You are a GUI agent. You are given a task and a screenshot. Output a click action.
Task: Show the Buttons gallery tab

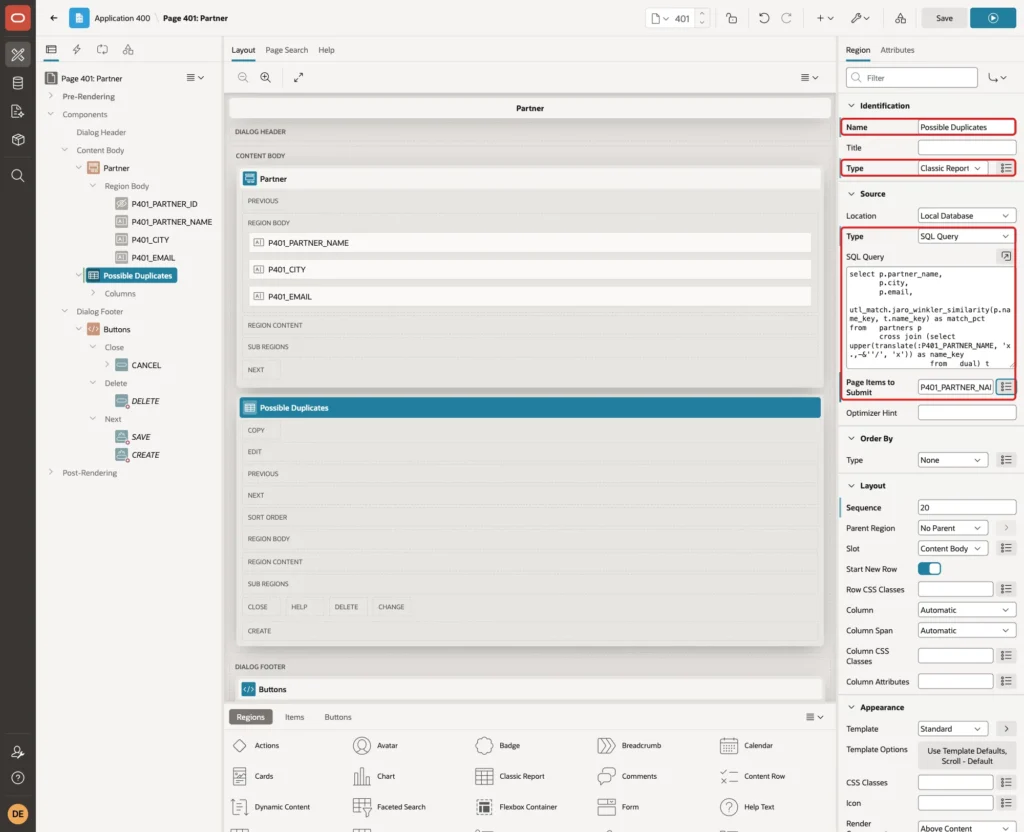click(338, 716)
